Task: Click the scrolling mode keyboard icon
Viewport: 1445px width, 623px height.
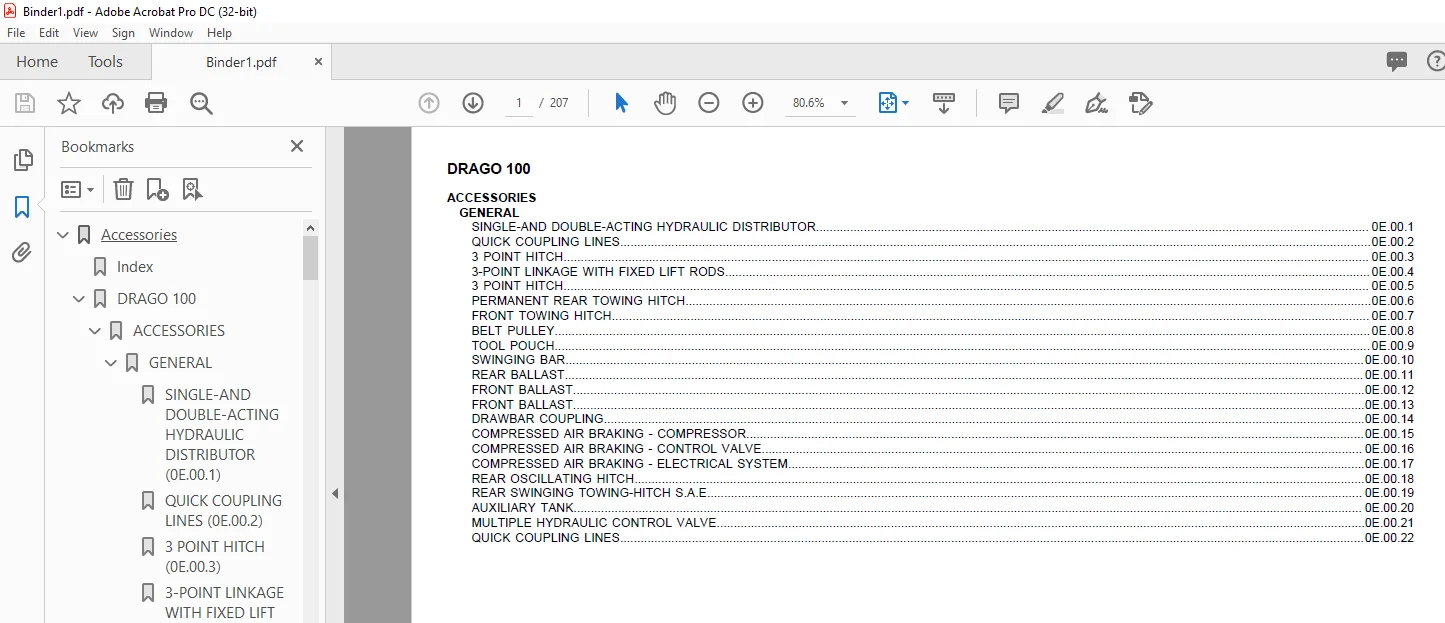Action: point(944,103)
